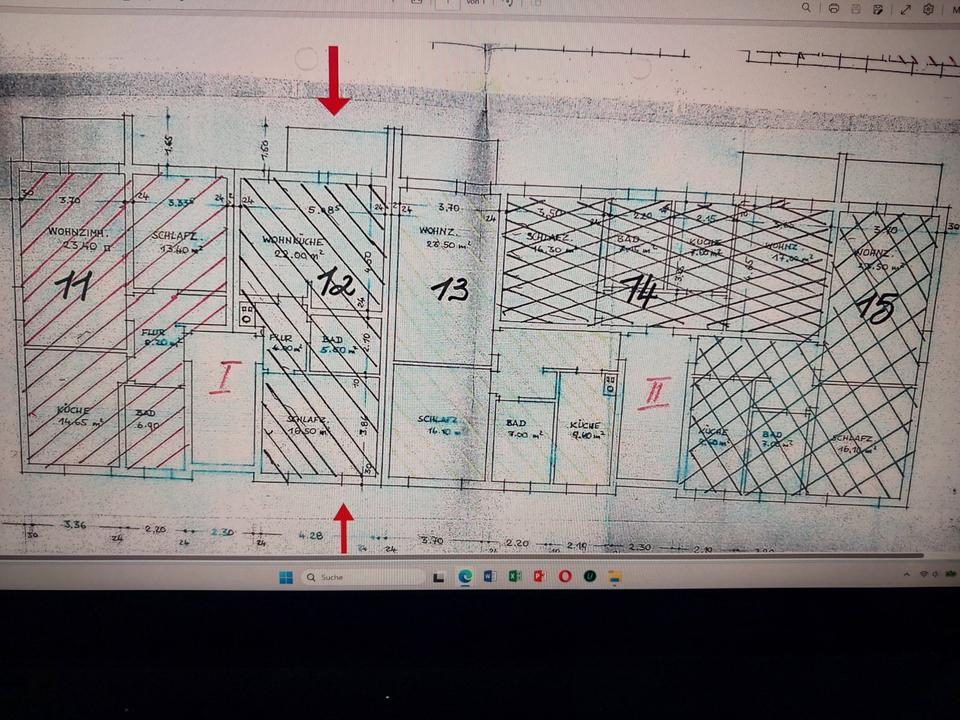Click the print icon in toolbar

coord(833,8)
